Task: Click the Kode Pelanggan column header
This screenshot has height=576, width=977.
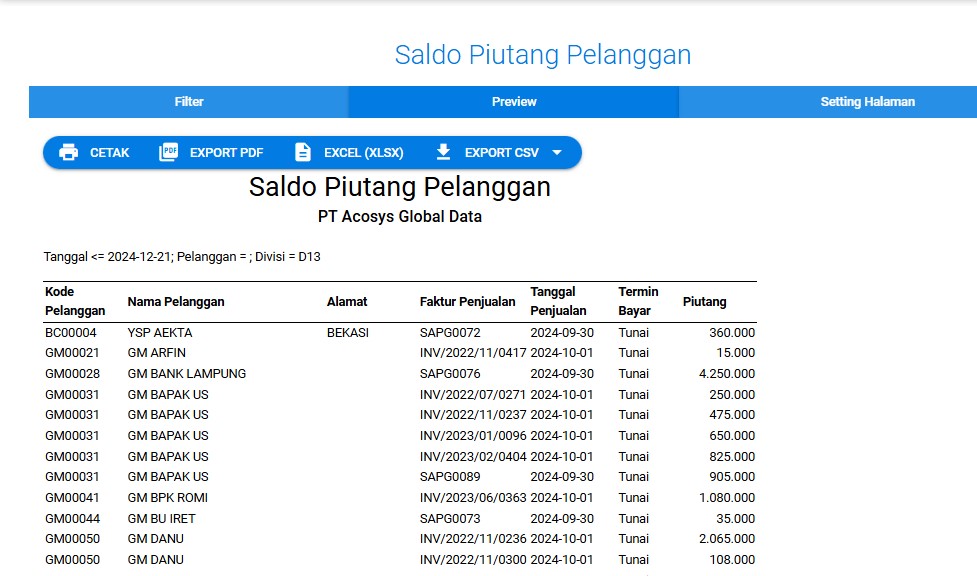Action: 75,301
